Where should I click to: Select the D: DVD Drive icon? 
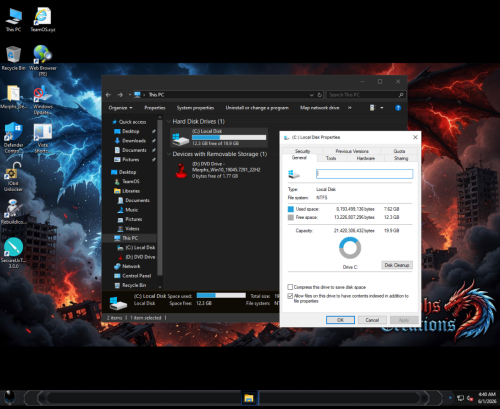pyautogui.click(x=181, y=170)
